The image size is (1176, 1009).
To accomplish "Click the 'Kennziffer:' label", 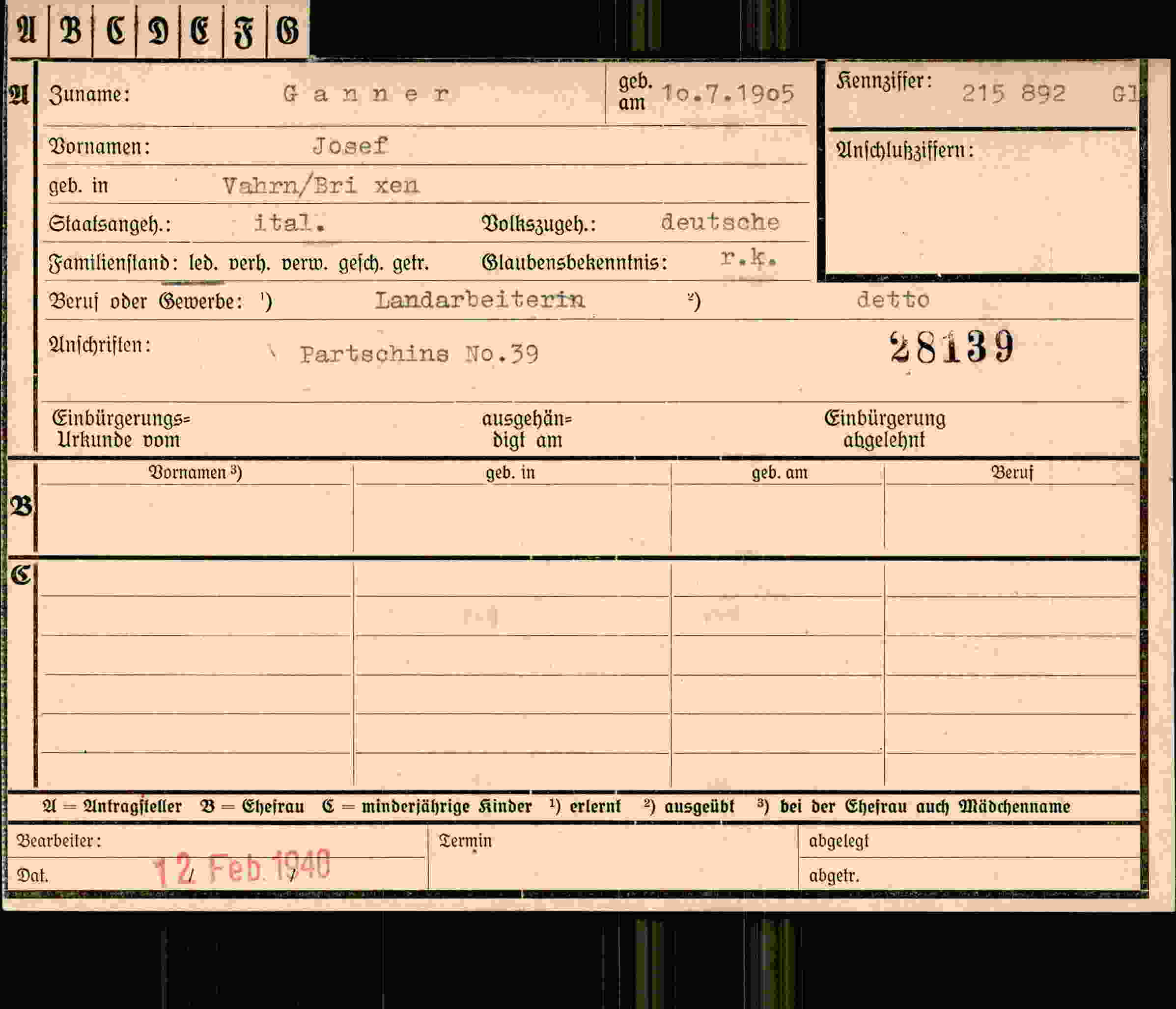I will pyautogui.click(x=884, y=81).
